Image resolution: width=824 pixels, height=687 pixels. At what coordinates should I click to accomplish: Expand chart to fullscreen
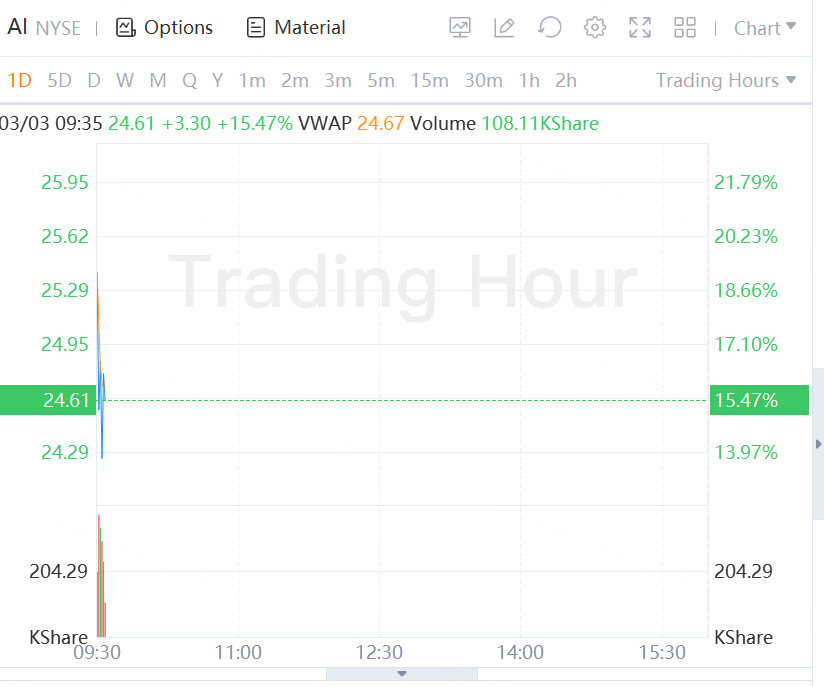pos(640,28)
